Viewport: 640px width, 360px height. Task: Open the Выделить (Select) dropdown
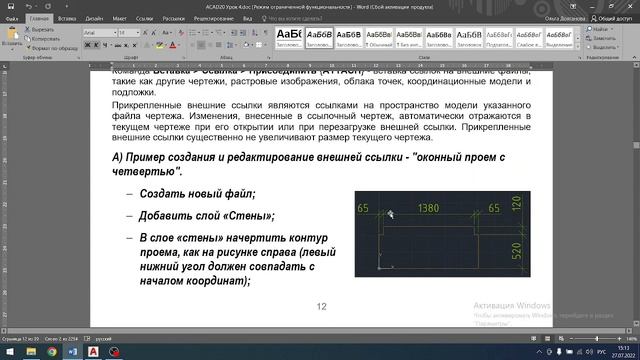(x=603, y=47)
